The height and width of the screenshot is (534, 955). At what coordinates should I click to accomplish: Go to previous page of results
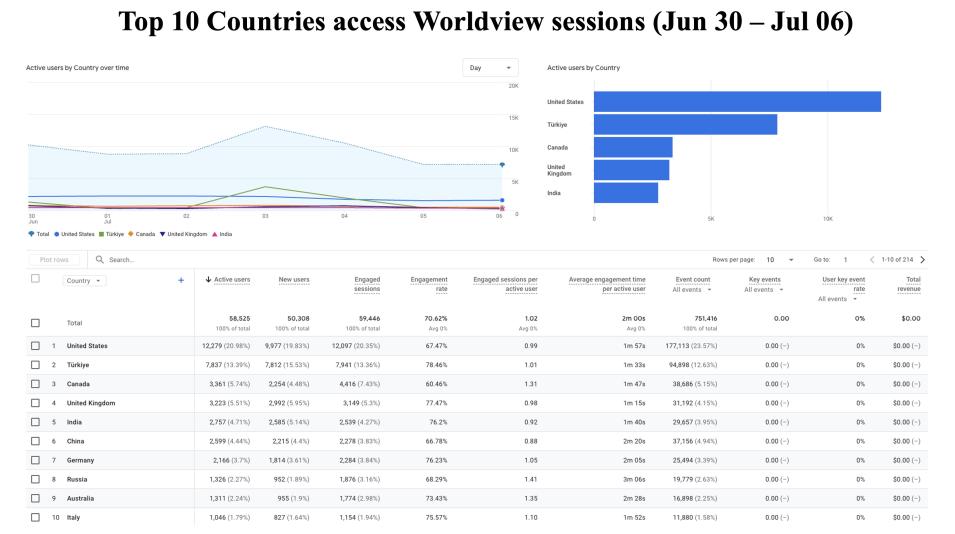pos(872,259)
